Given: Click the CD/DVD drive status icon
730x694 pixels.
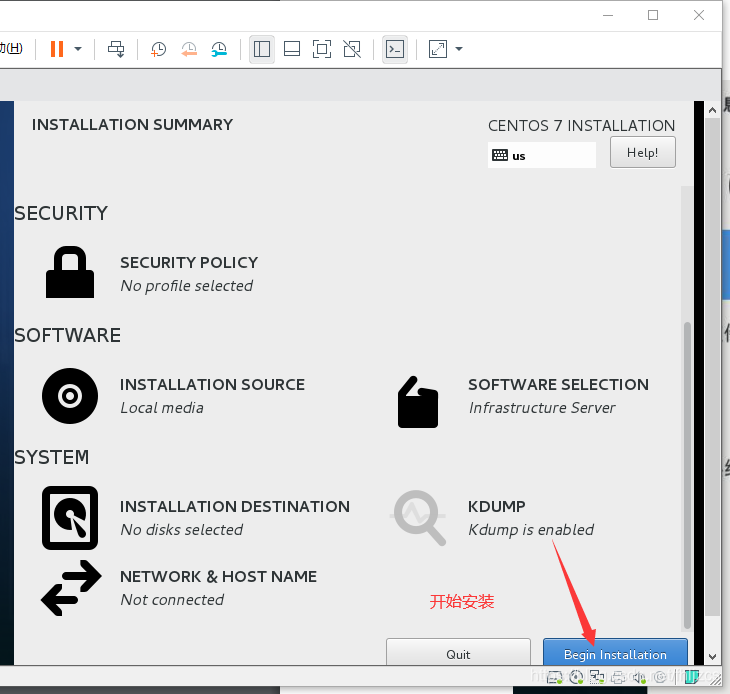Looking at the screenshot, I should click(x=576, y=677).
